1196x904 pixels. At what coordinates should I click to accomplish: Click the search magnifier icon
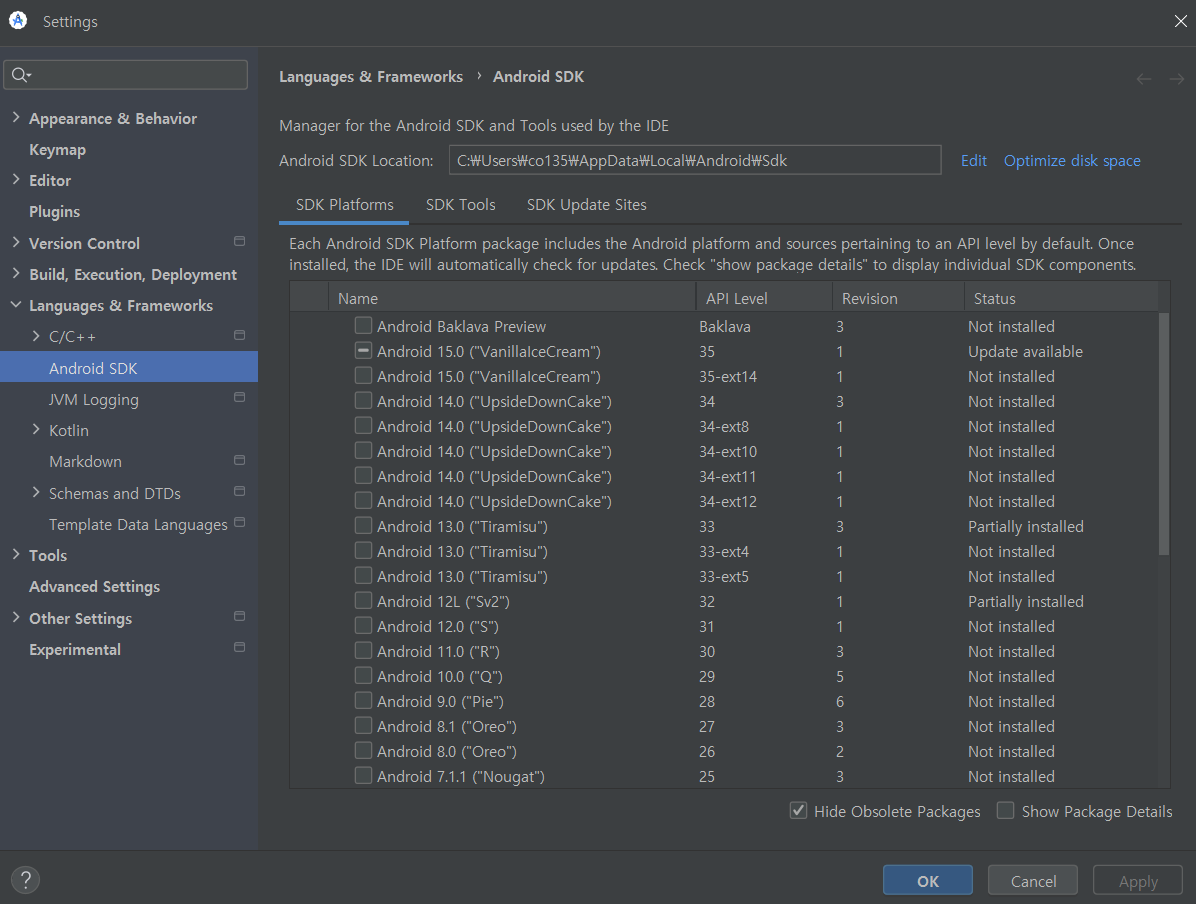pos(21,75)
